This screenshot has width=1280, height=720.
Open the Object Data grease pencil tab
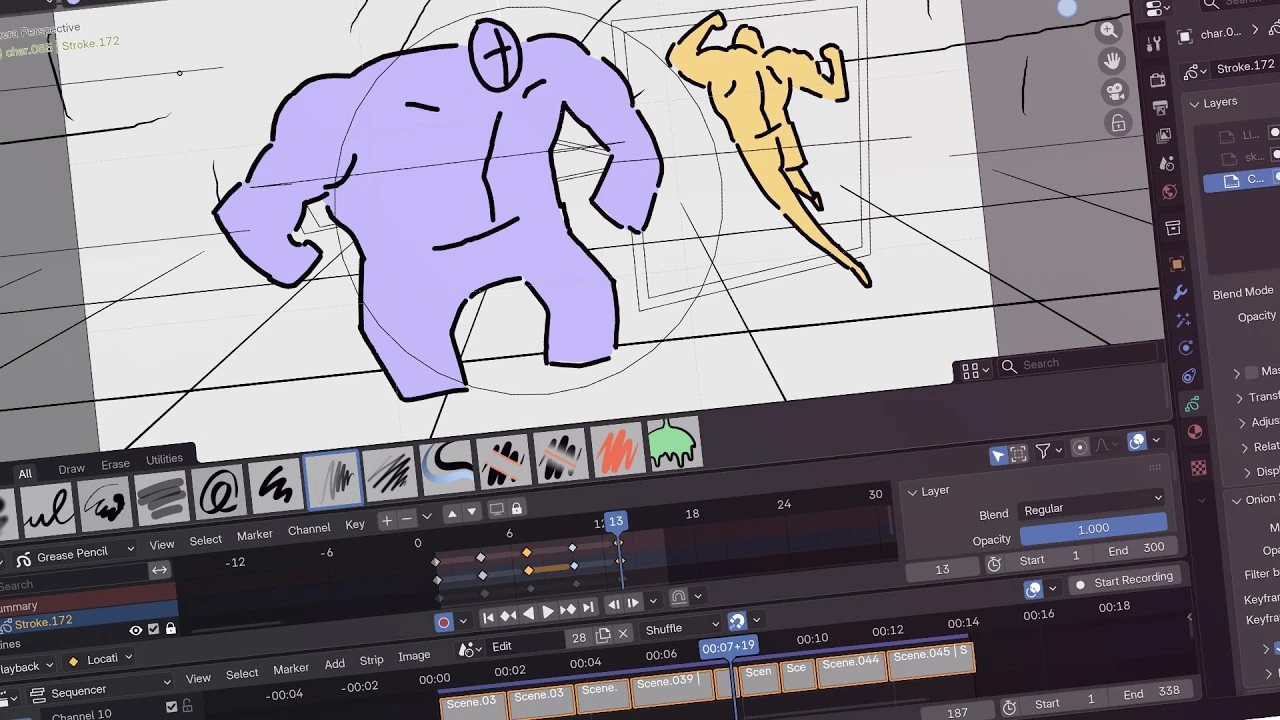pos(1191,405)
